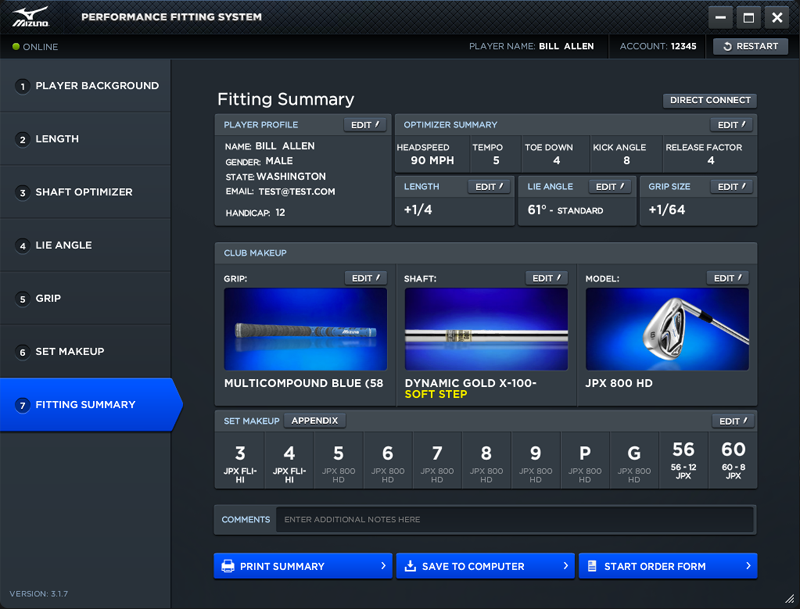The width and height of the screenshot is (800, 609).
Task: Click the arrow on Start Order Form
Action: [x=748, y=566]
